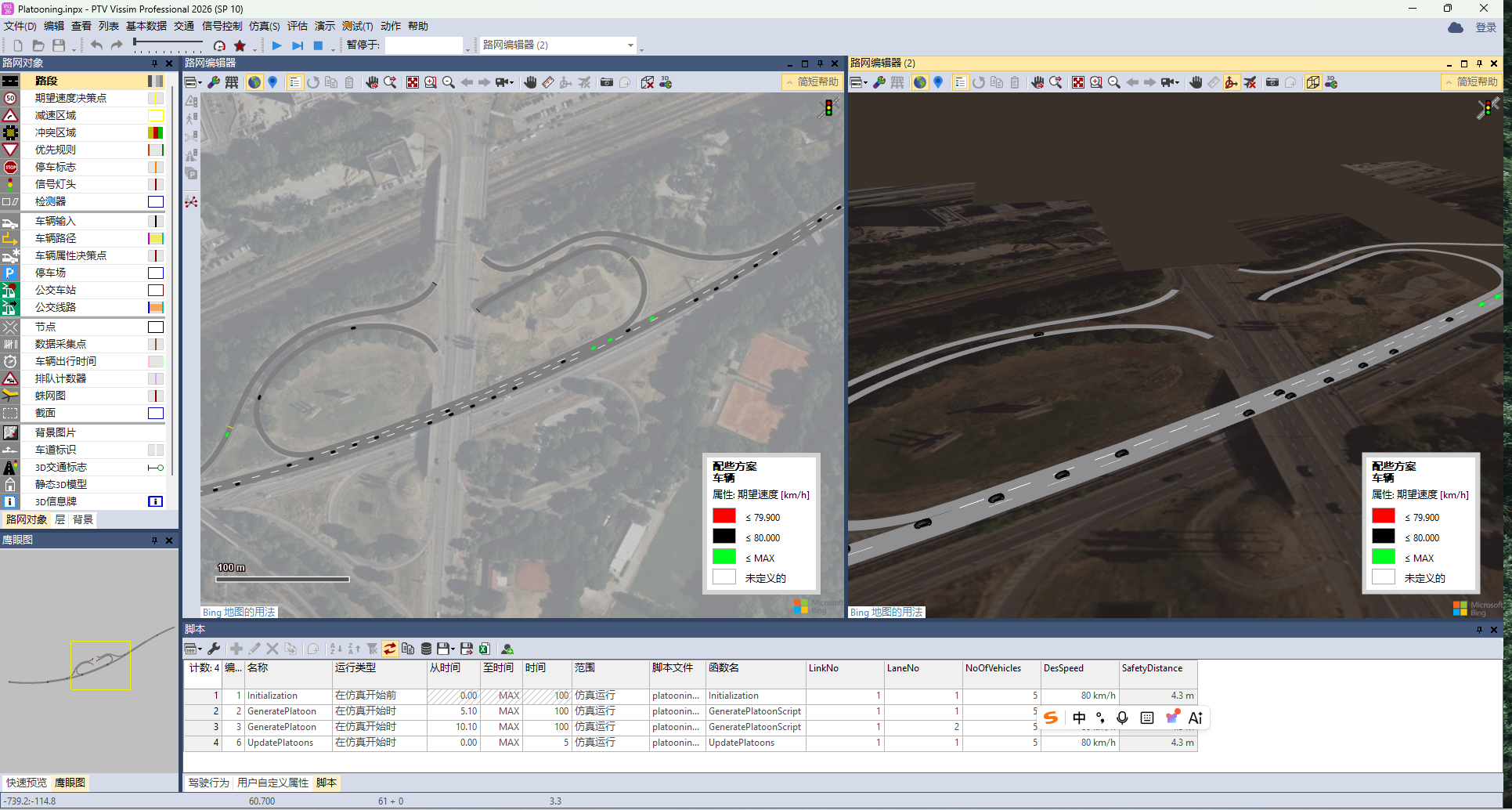Select 信号灯头 in network objects list
1512x810 pixels.
point(55,184)
